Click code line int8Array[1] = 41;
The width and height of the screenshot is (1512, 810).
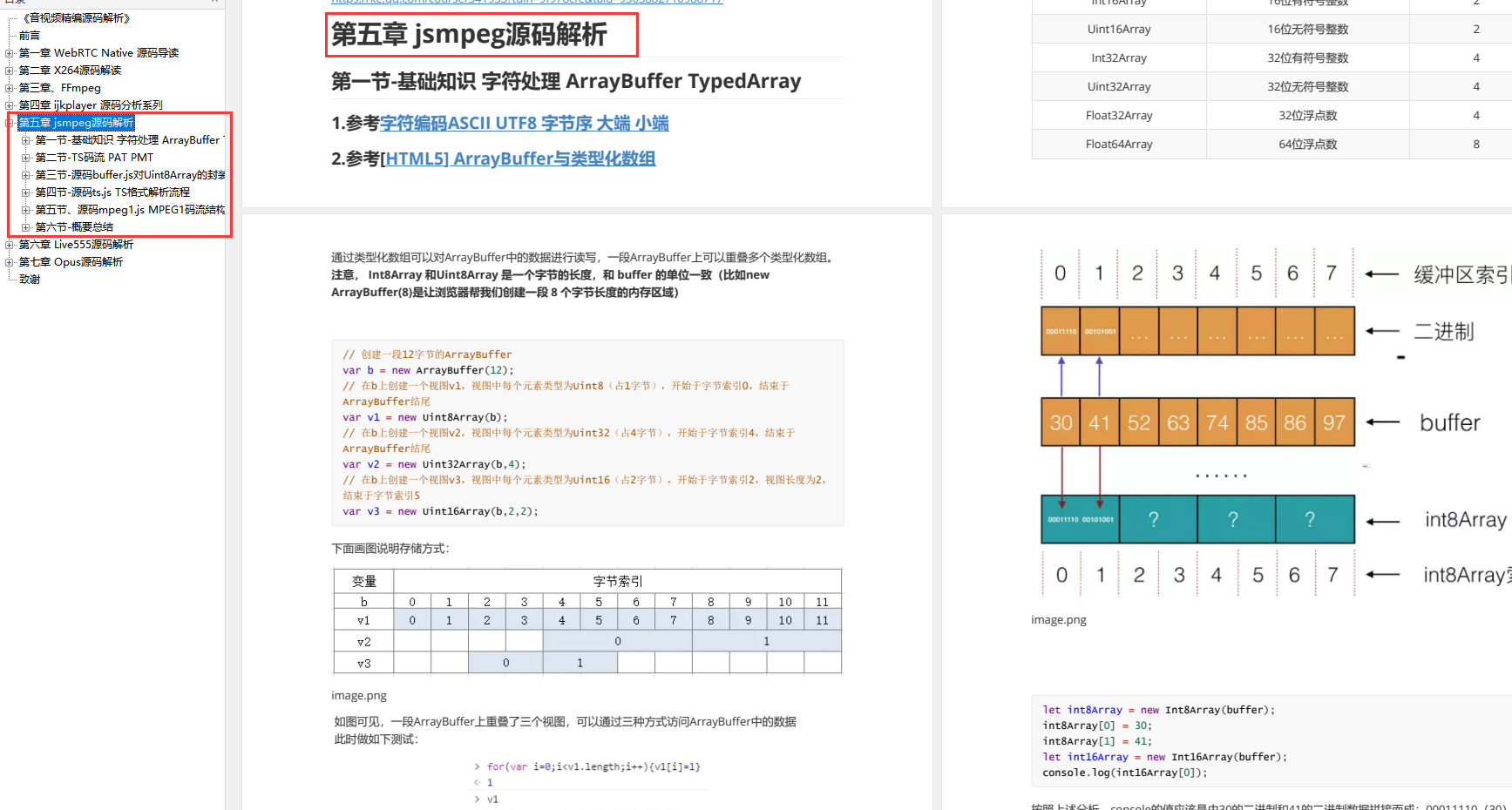click(1097, 741)
